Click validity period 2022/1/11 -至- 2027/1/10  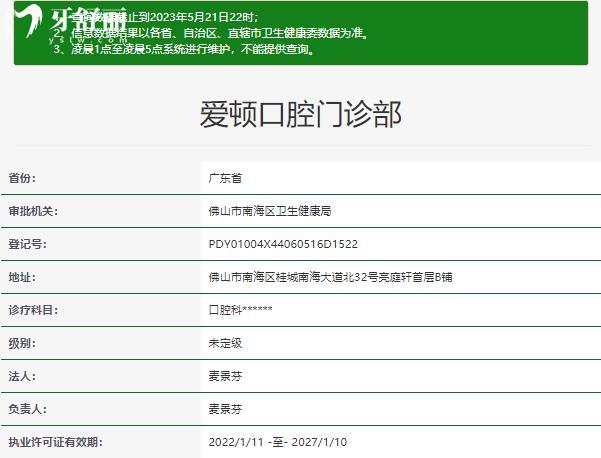[x=278, y=442]
